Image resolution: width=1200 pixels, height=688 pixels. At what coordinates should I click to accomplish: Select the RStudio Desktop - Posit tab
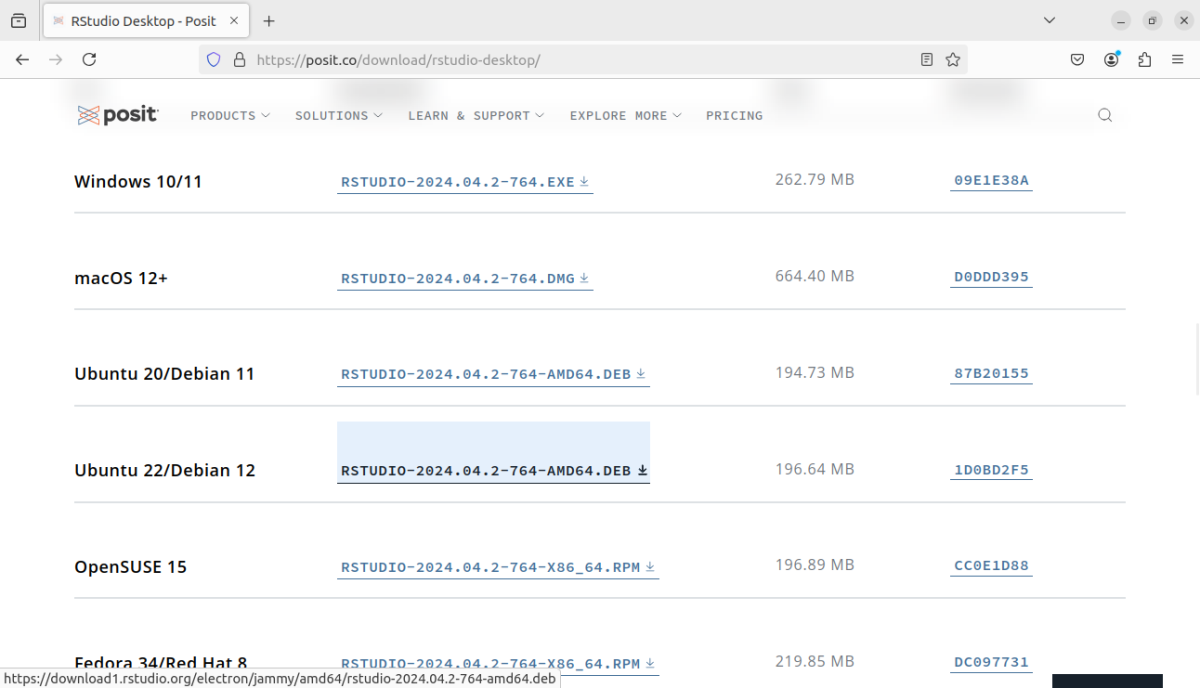[145, 21]
